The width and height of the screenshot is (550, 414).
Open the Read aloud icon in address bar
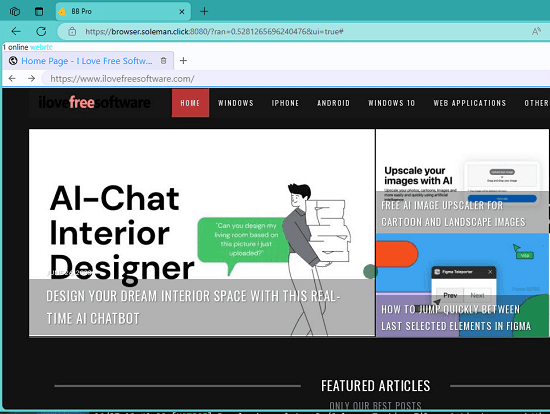tap(536, 32)
